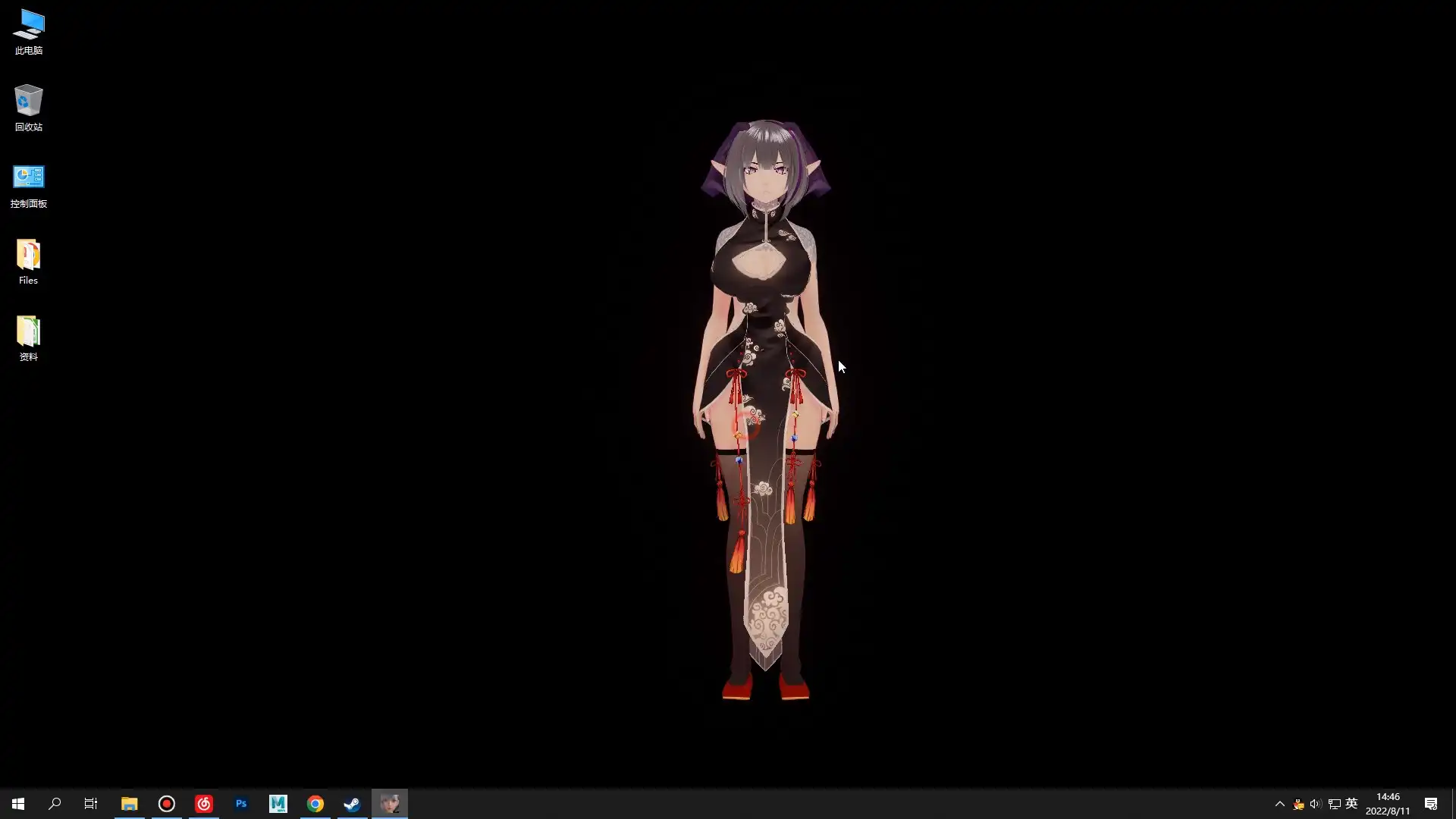
Task: Open QQ from the system tray
Action: (1298, 803)
